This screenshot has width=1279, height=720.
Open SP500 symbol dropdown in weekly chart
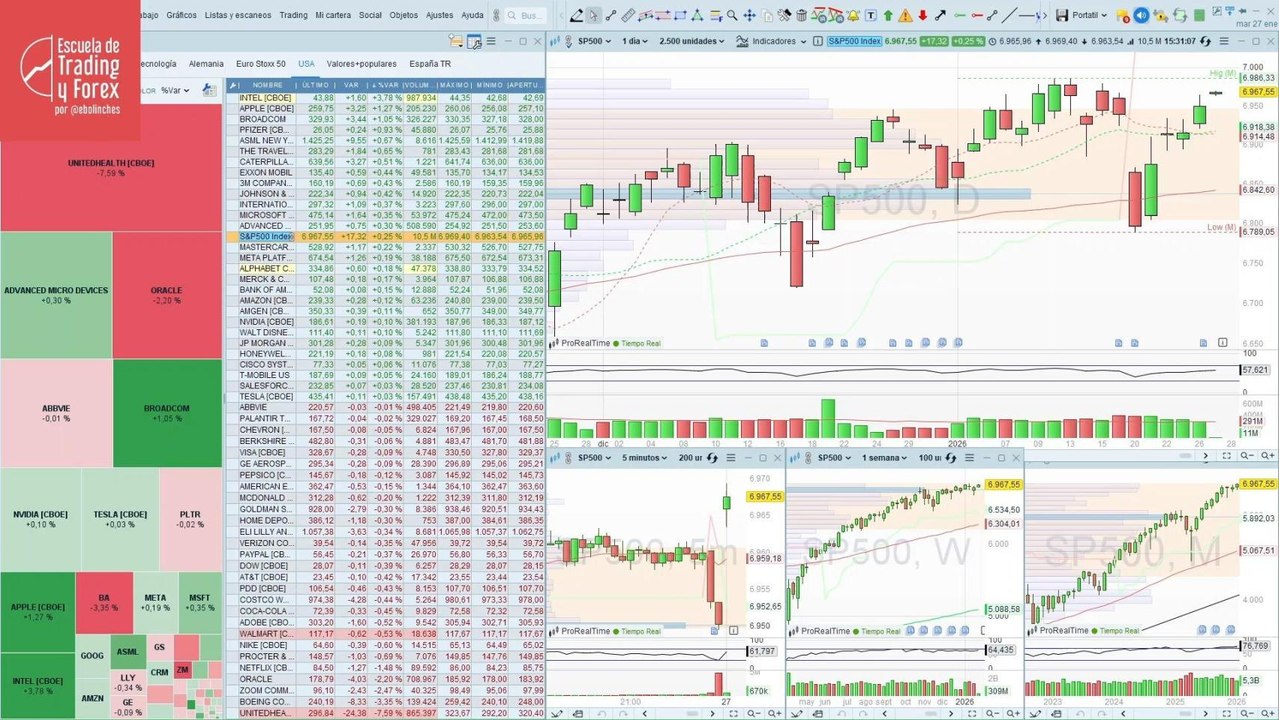pos(834,457)
